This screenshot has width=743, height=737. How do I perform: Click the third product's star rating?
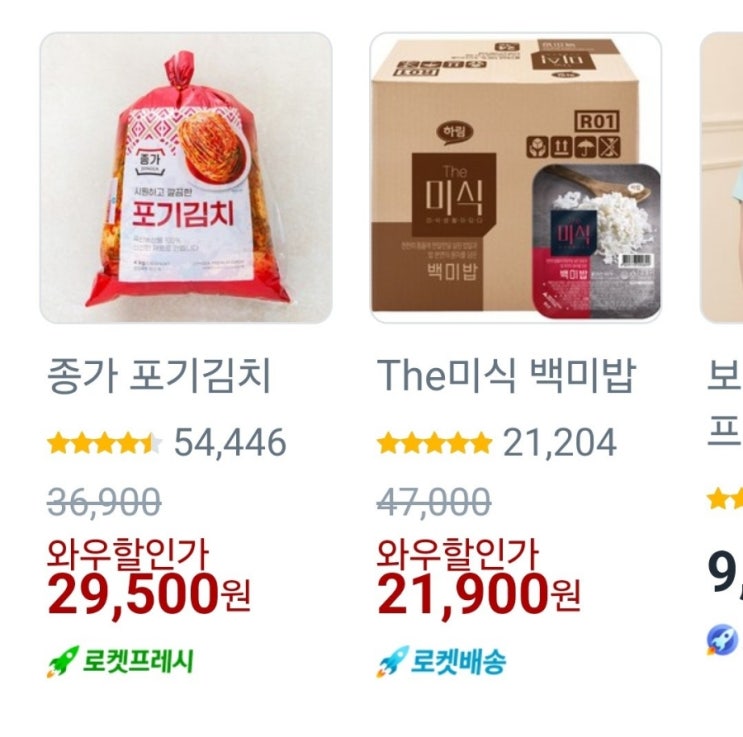[x=725, y=499]
